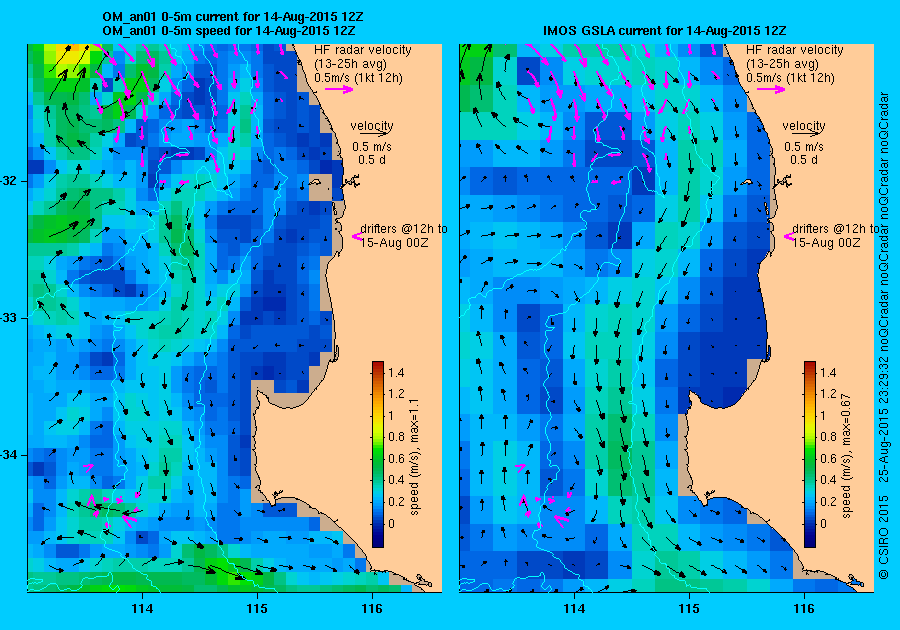Click "0.5 m/s" velocity scale text in IMOS GSLA map
This screenshot has width=900, height=630.
(804, 147)
